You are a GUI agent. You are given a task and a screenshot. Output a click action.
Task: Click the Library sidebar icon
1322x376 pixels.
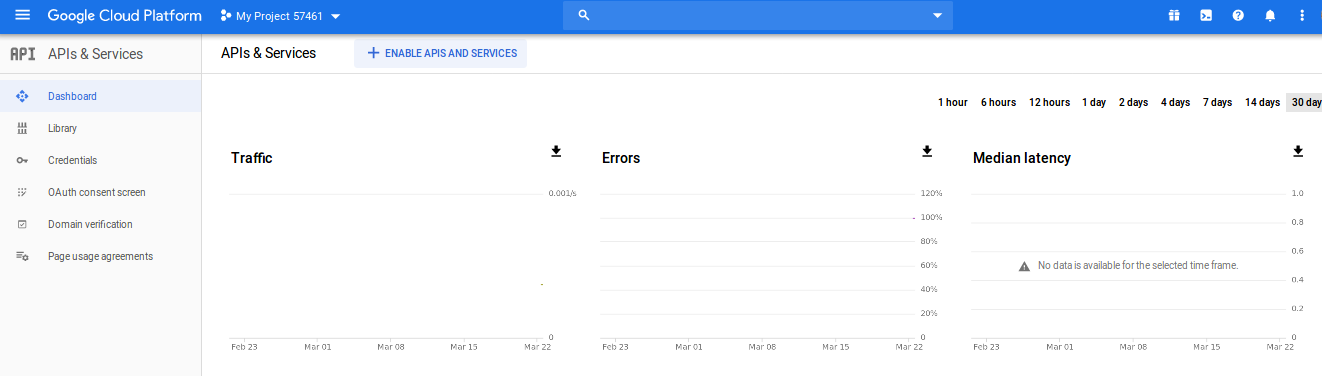click(x=23, y=128)
